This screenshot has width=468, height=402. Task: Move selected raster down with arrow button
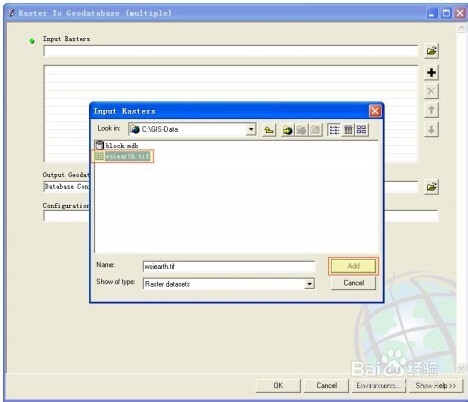tap(431, 129)
